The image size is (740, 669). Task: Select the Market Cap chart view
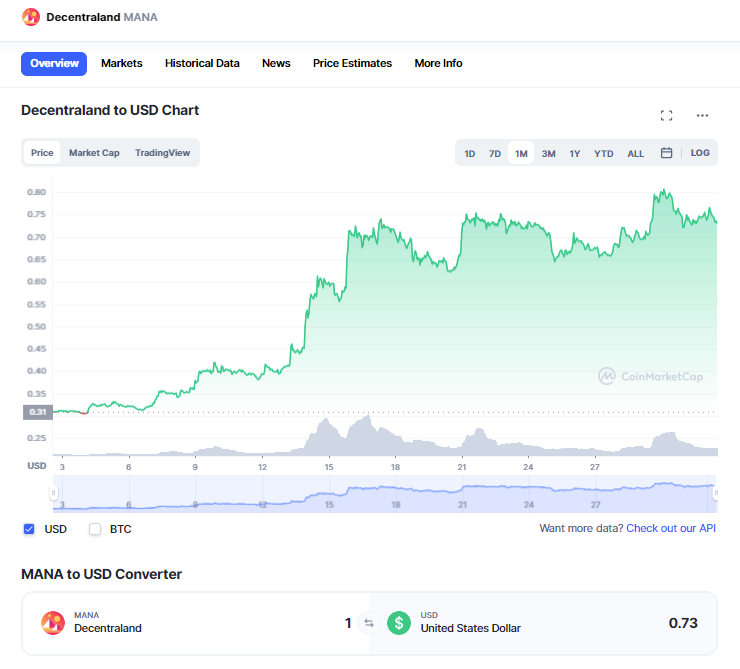[x=94, y=153]
